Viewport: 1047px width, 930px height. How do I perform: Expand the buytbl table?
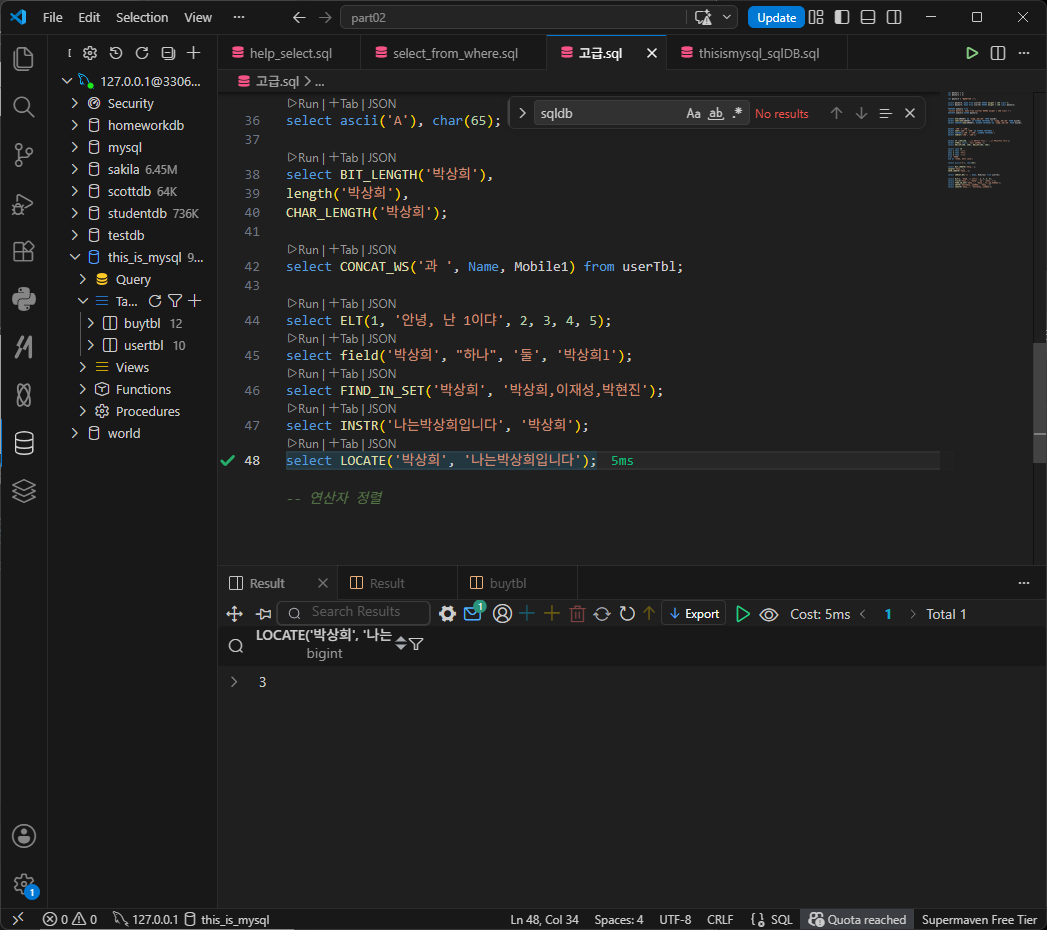pos(91,323)
